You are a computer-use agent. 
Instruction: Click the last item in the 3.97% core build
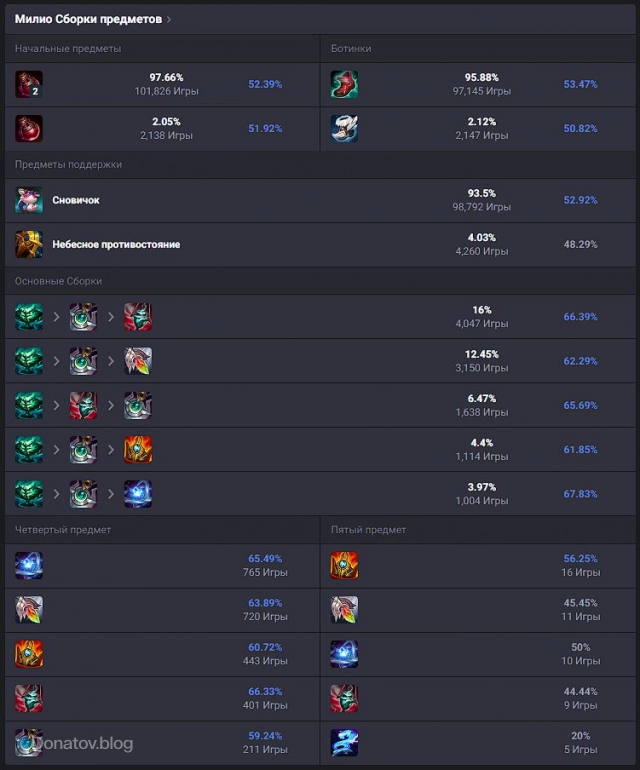[138, 493]
